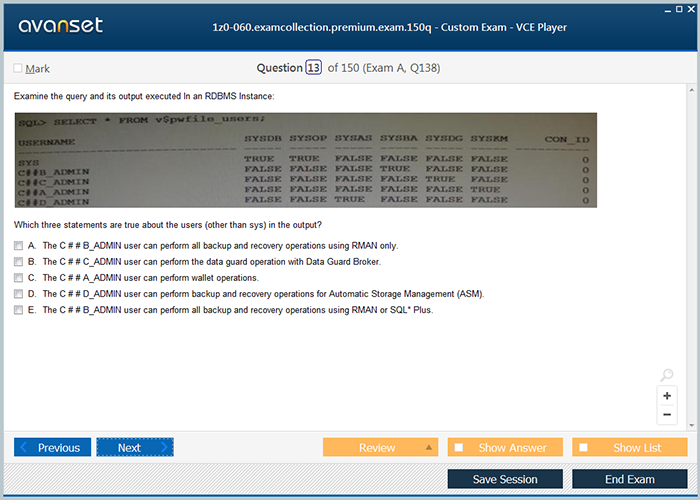The image size is (700, 500).
Task: Click answer text ending 'RMAN or SQL* Plus.'
Action: click(x=238, y=310)
